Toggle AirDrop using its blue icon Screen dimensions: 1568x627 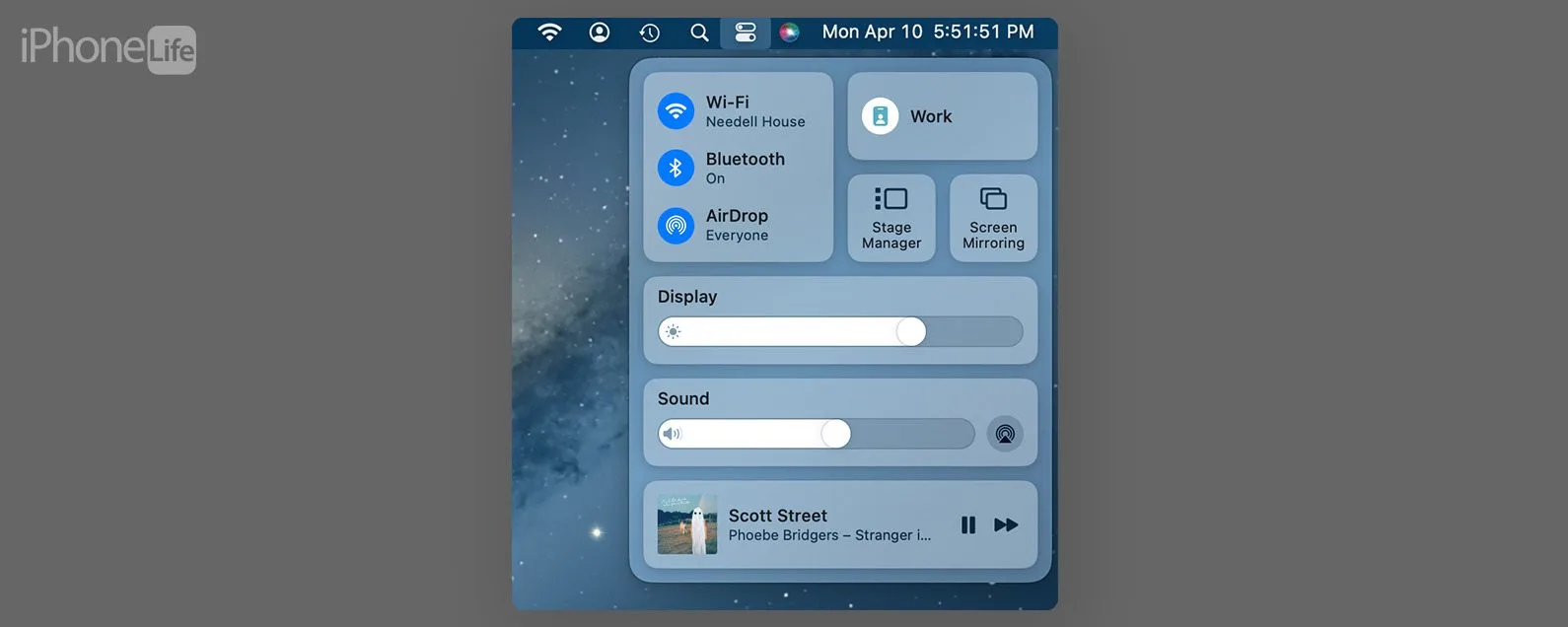click(676, 226)
